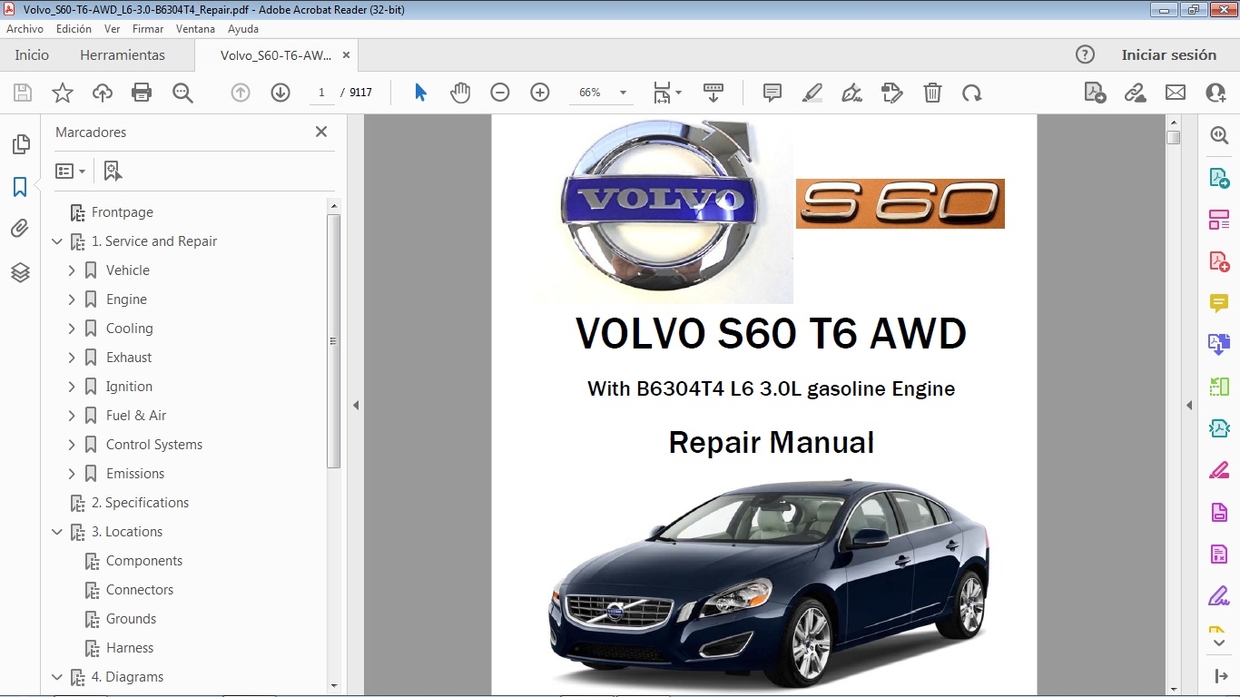Collapse the 3. Locations bookmark
Screen dimensions: 1240x697
[57, 532]
